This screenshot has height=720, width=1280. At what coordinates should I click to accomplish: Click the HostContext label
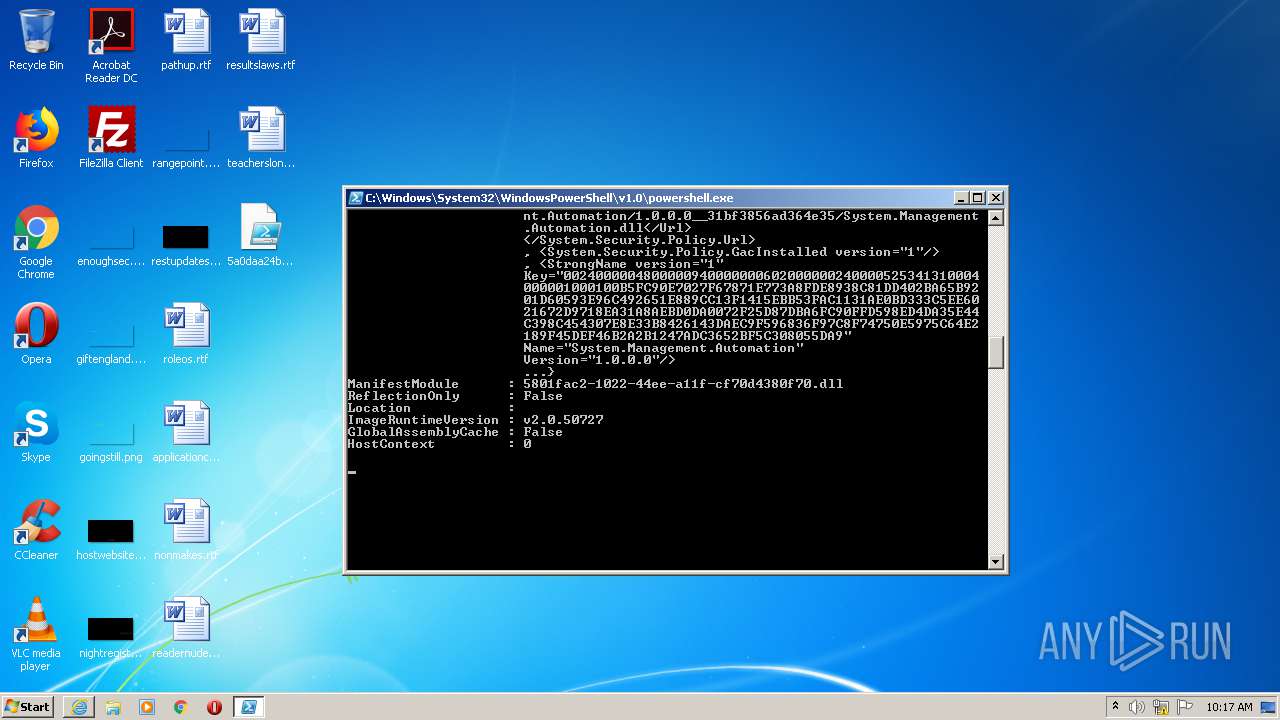coord(391,444)
